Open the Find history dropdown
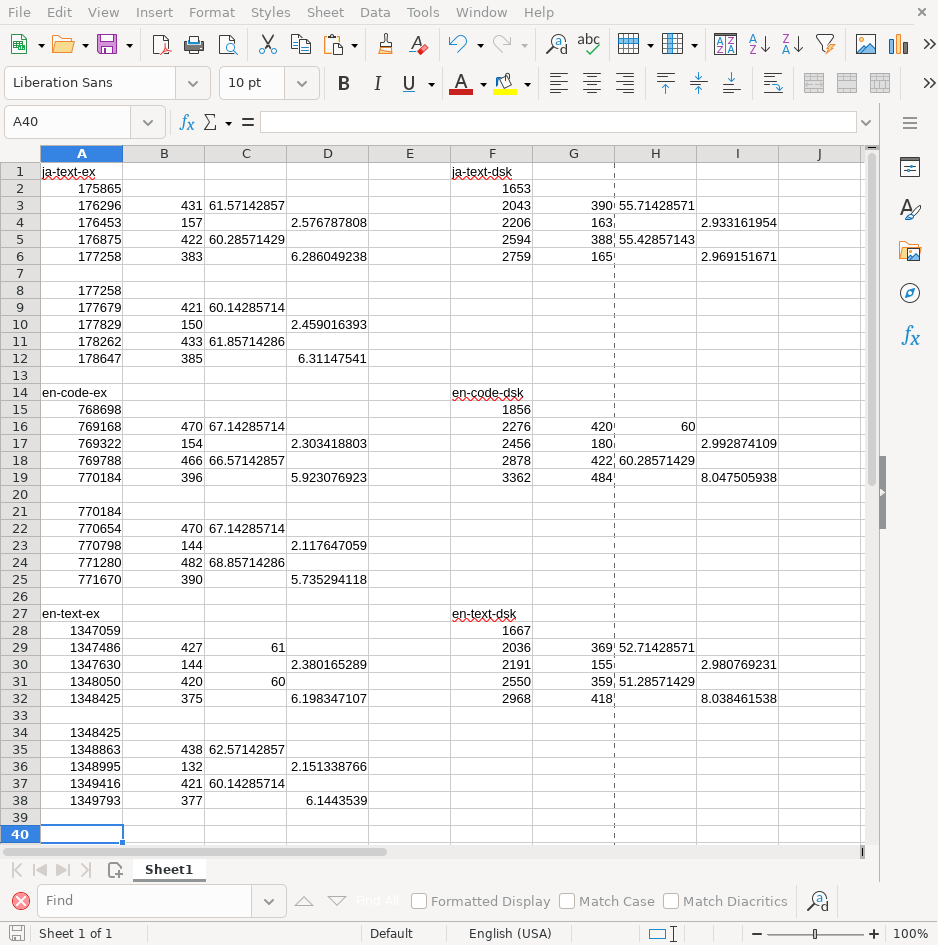Viewport: 938px width, 945px height. pos(269,901)
